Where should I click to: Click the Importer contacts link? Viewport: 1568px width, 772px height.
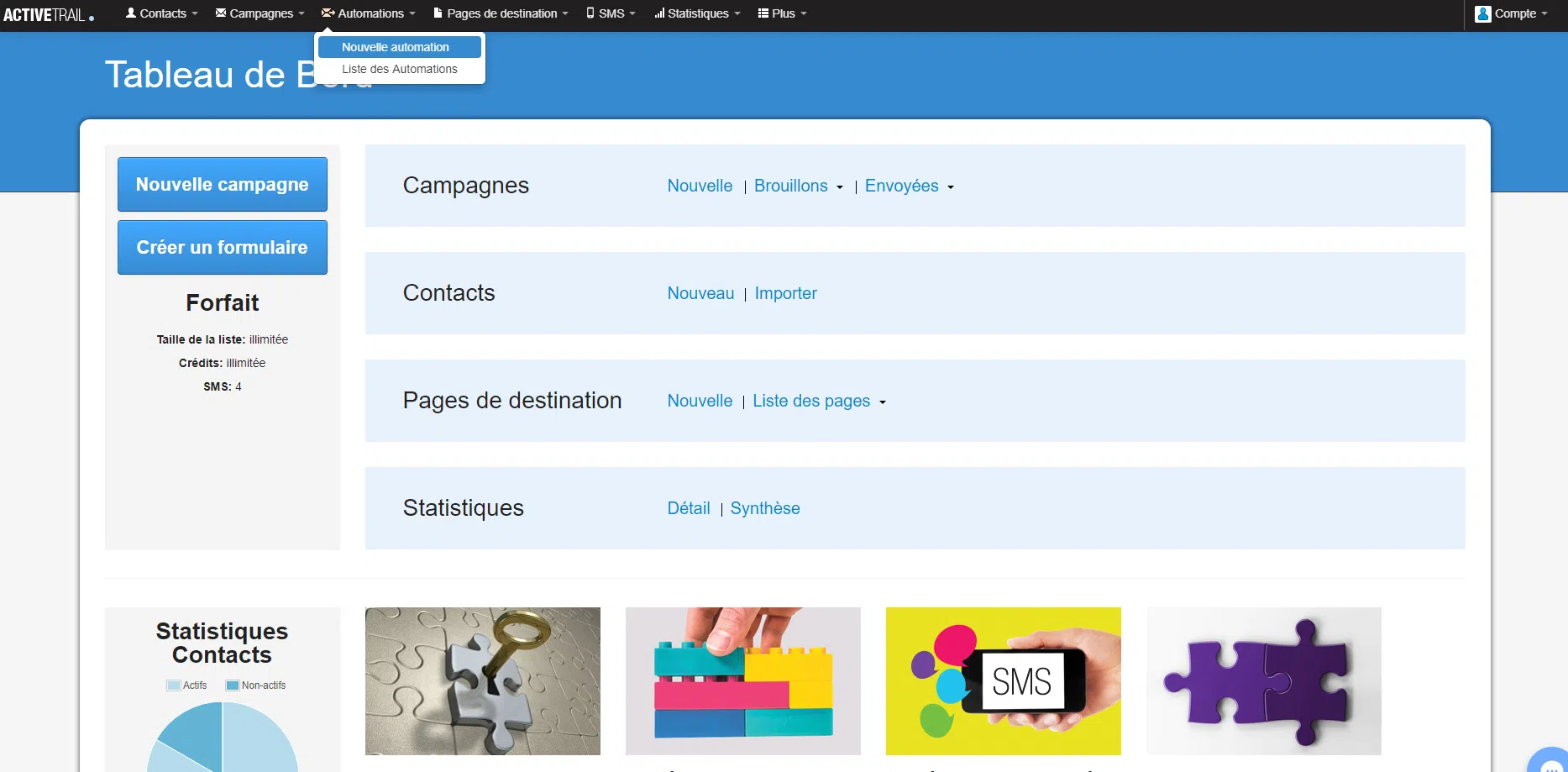click(785, 293)
